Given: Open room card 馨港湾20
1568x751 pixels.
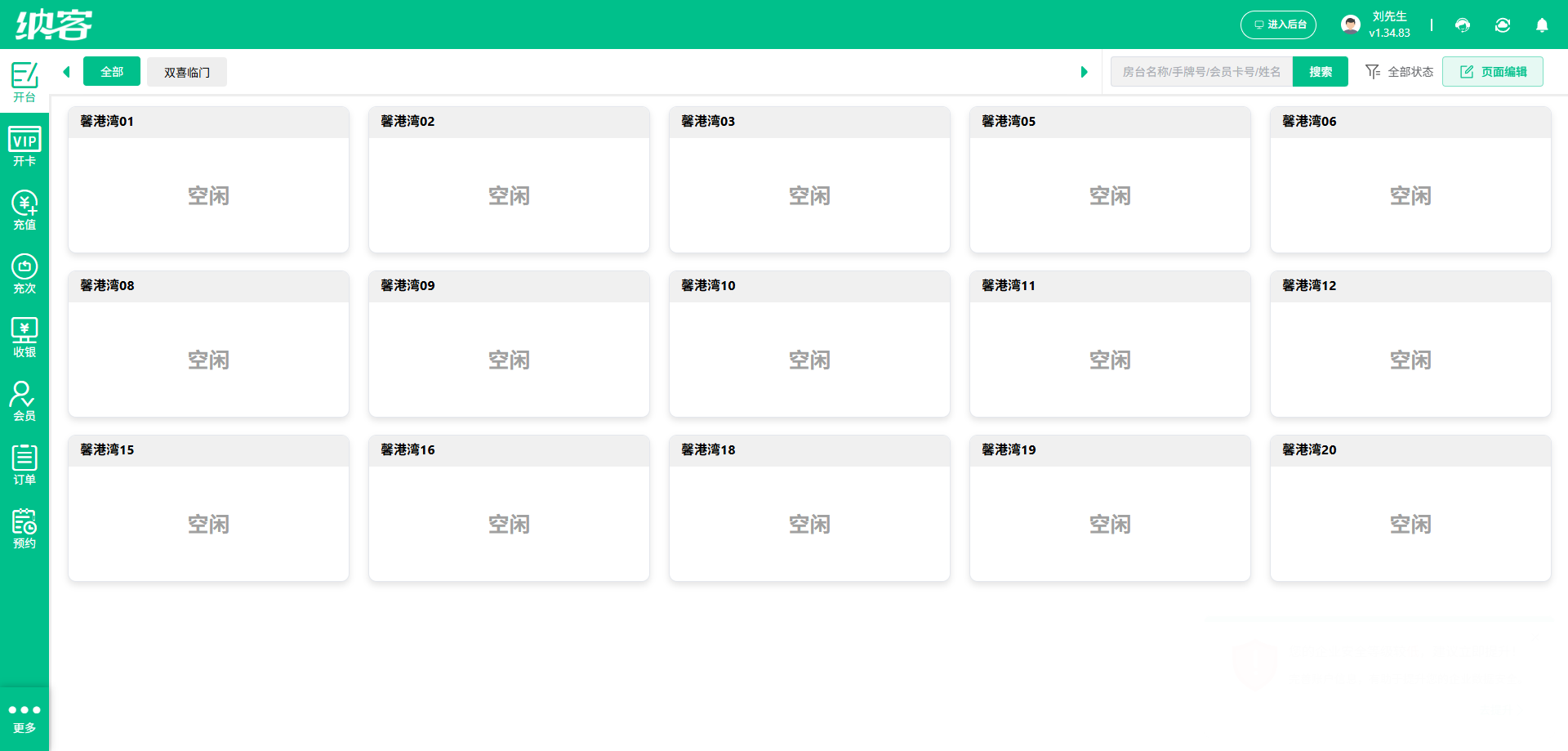Looking at the screenshot, I should coord(1410,508).
